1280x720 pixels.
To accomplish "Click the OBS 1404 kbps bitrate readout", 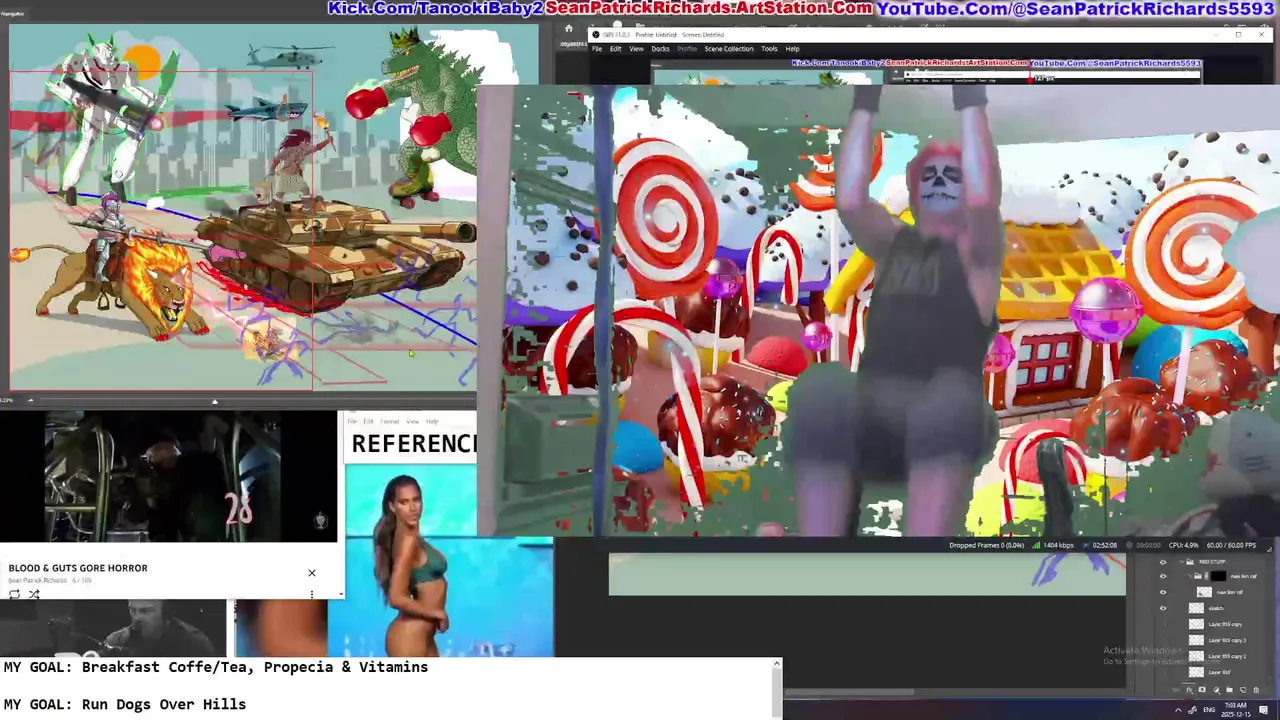I will point(1058,545).
